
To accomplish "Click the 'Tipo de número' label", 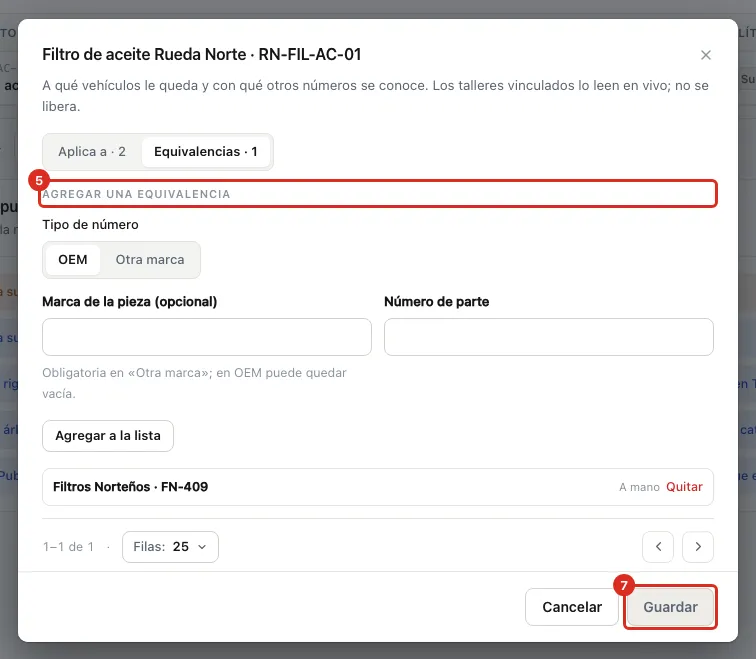I will 90,225.
